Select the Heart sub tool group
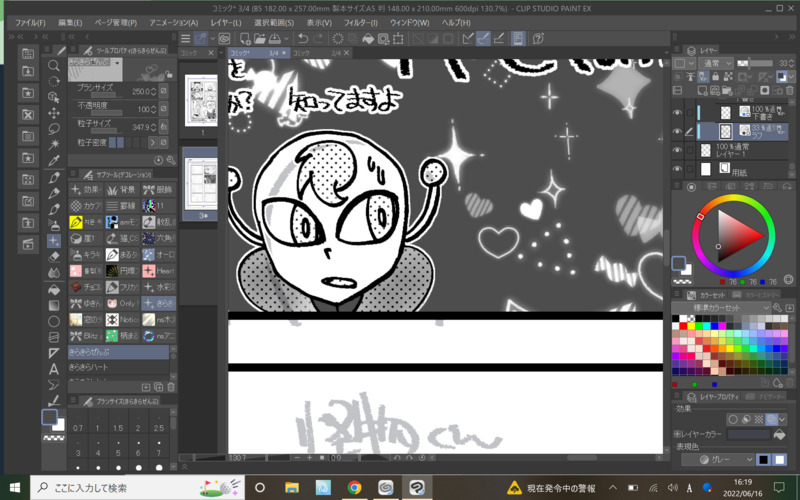The height and width of the screenshot is (500, 800). point(159,271)
